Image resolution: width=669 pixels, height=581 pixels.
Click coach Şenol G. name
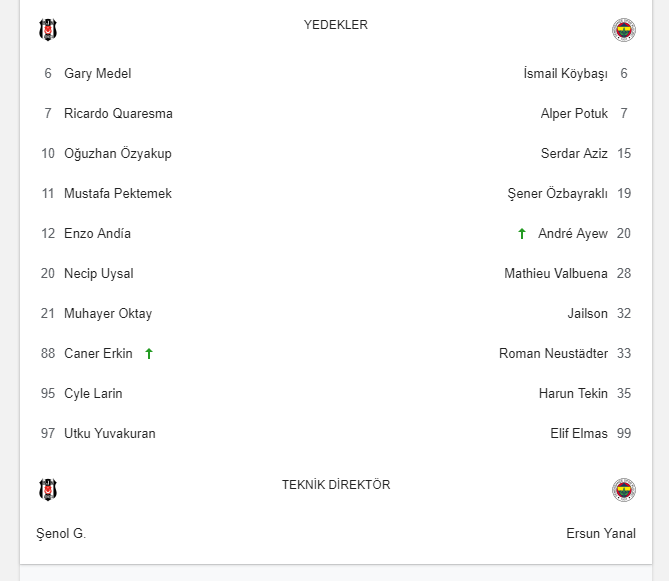(x=61, y=534)
